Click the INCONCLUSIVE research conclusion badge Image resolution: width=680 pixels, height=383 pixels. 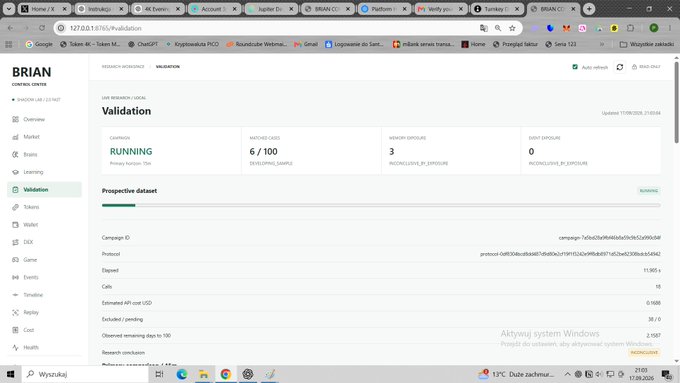click(644, 353)
